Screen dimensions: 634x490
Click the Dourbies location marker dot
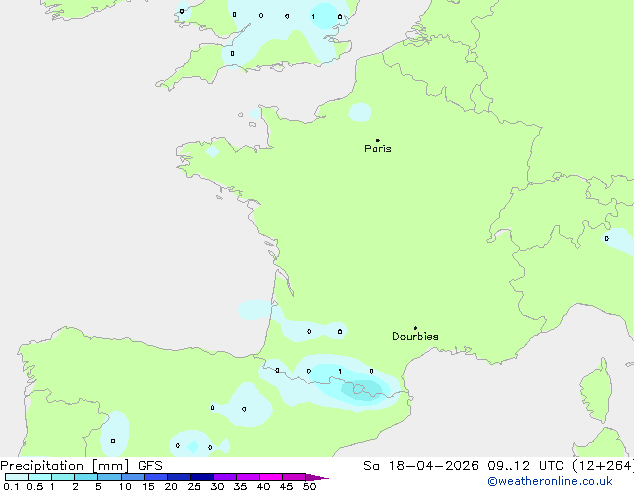[x=415, y=328]
